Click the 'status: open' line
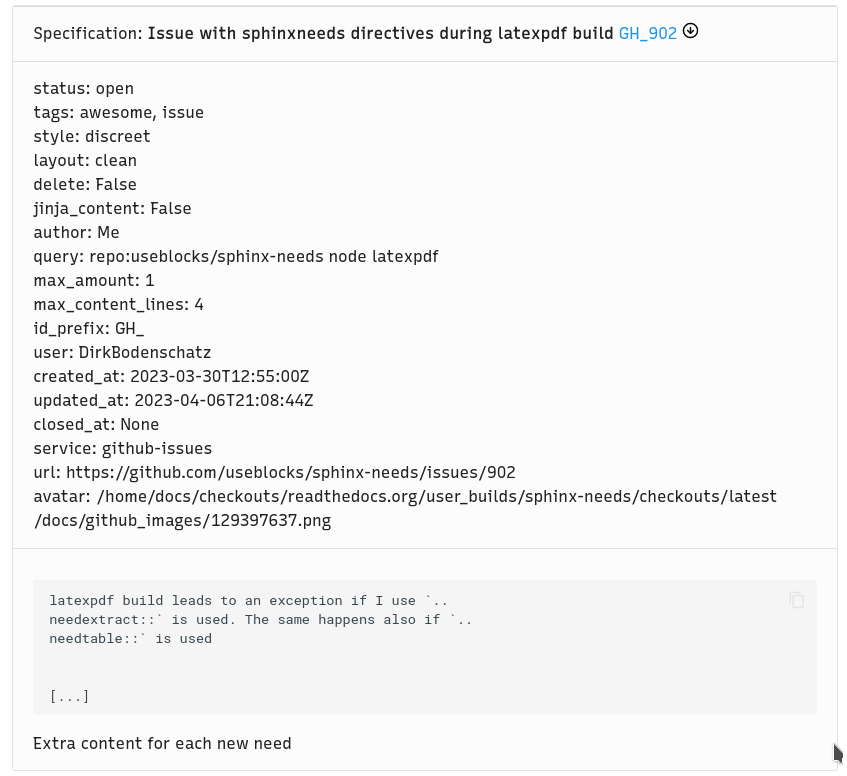The image size is (847, 776). tap(83, 89)
